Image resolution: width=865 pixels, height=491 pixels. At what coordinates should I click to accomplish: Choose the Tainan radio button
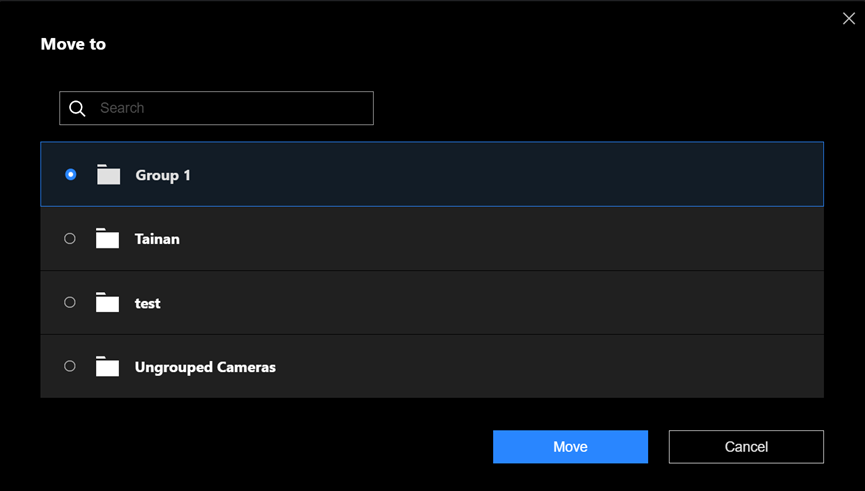pyautogui.click(x=70, y=239)
